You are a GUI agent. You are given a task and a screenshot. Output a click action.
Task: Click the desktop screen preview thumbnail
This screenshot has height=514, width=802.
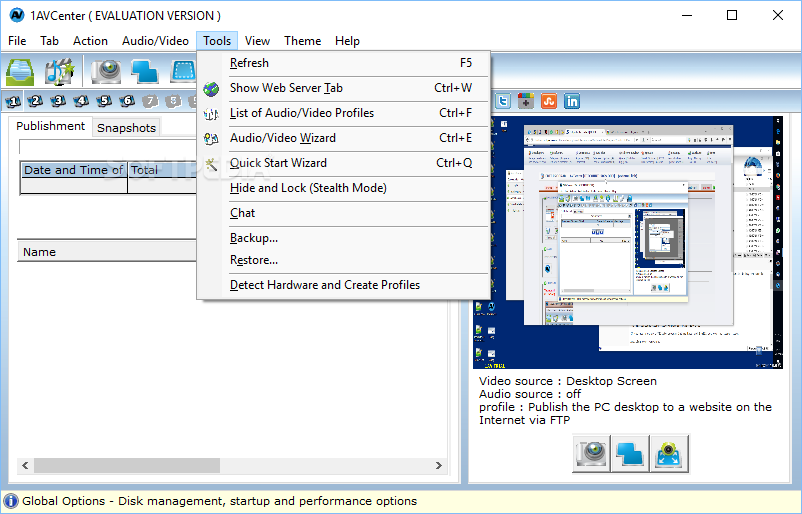[x=628, y=242]
